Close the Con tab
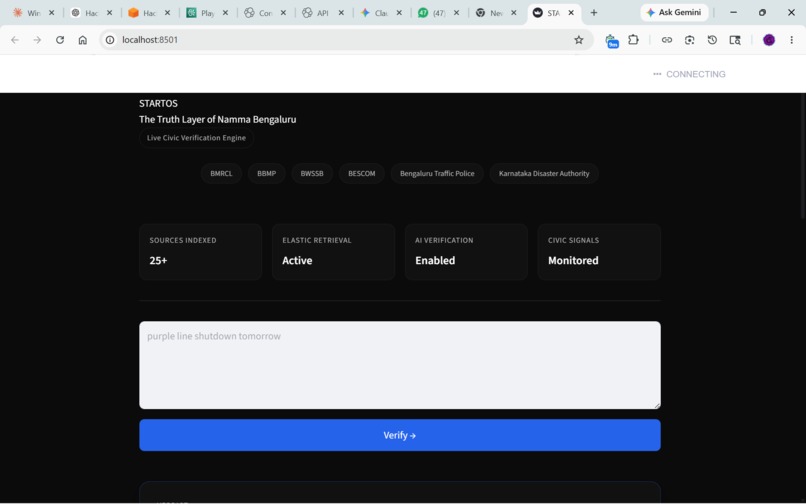 (x=283, y=13)
